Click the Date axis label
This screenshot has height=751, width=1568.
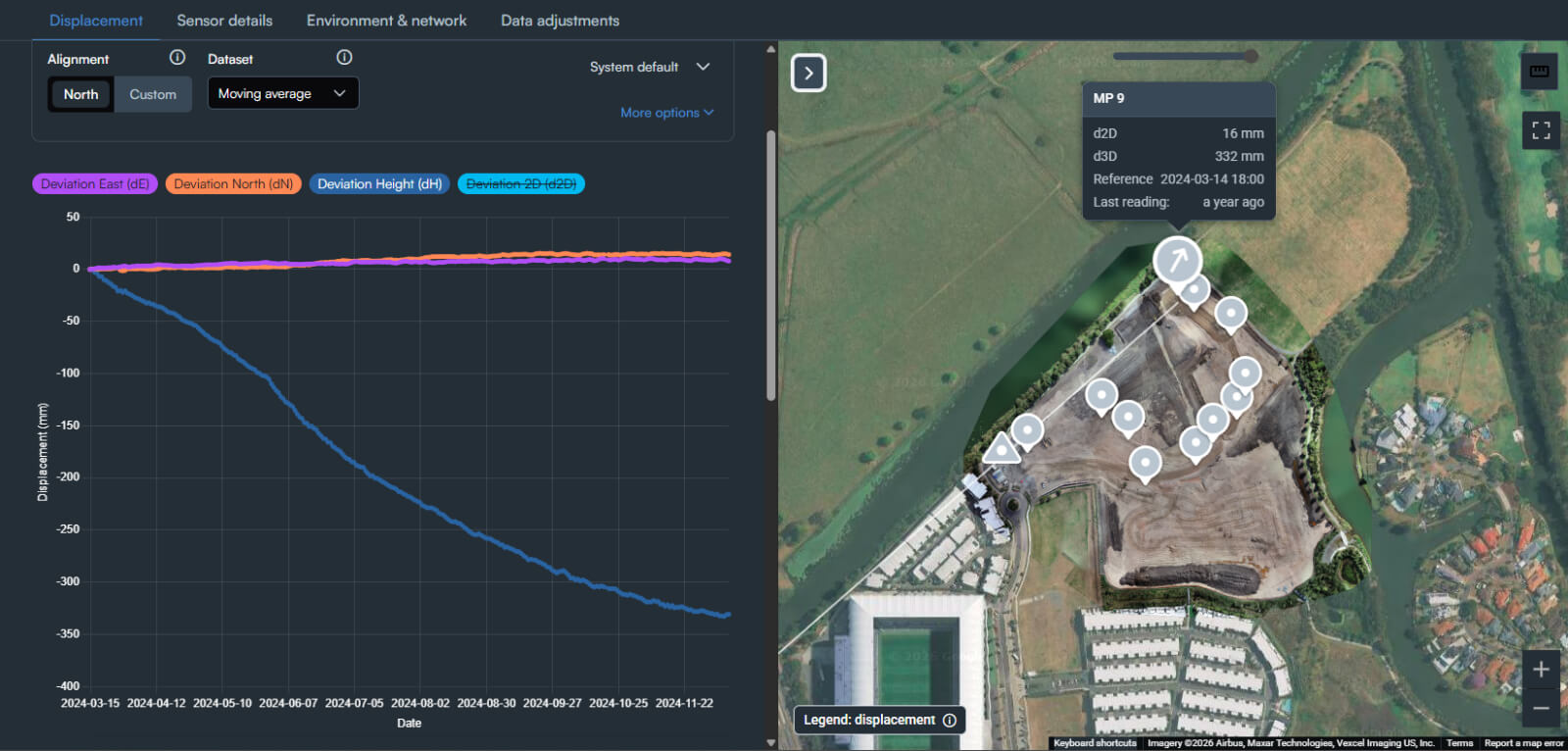[409, 723]
